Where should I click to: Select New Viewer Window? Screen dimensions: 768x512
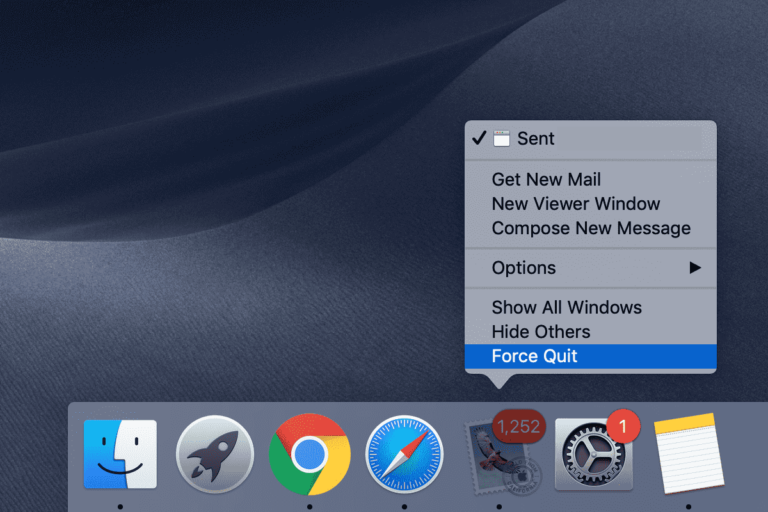tap(576, 204)
